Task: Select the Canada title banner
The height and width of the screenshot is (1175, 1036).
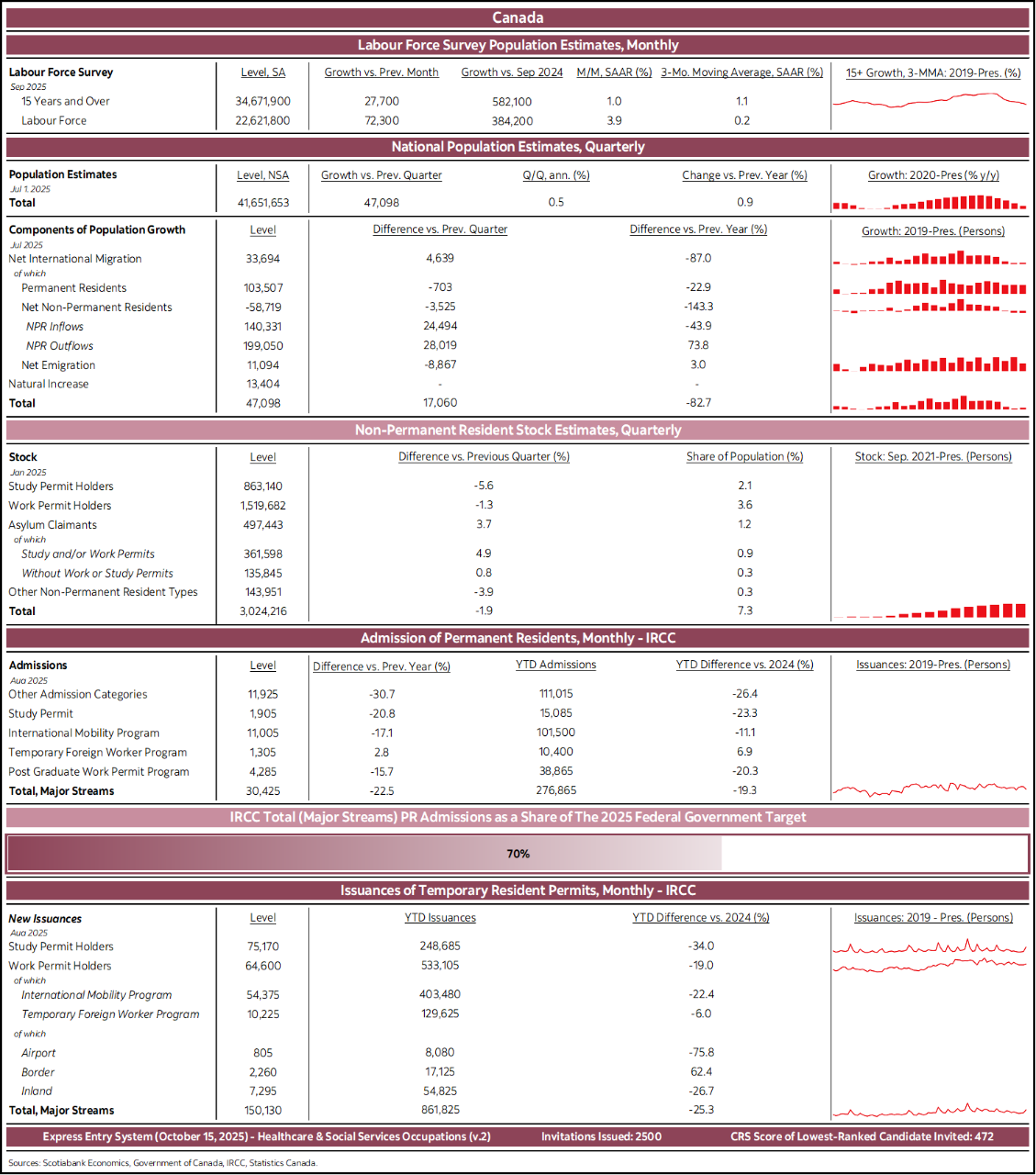Action: 518,17
